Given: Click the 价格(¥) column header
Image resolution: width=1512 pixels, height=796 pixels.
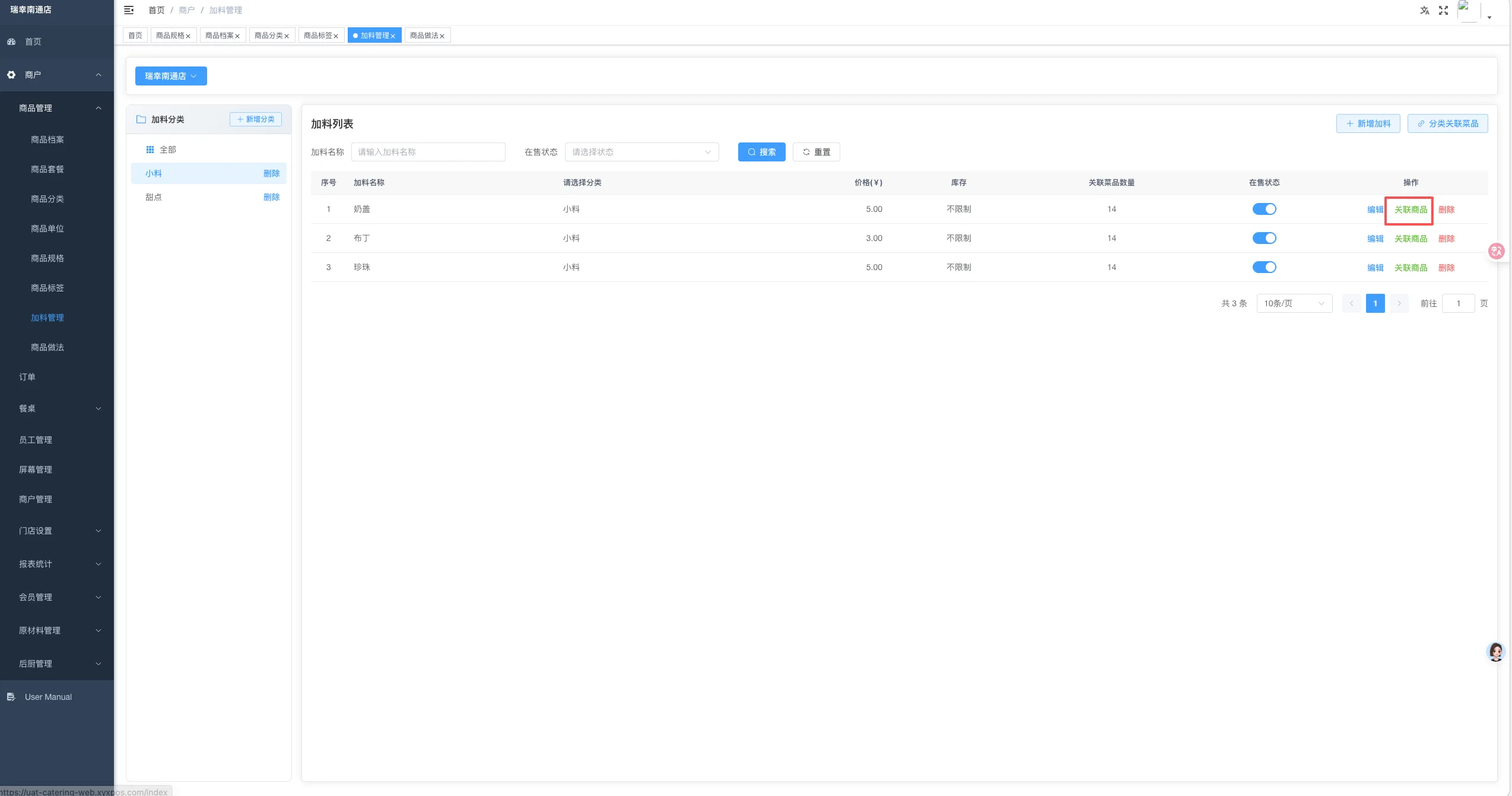Looking at the screenshot, I should tap(868, 183).
